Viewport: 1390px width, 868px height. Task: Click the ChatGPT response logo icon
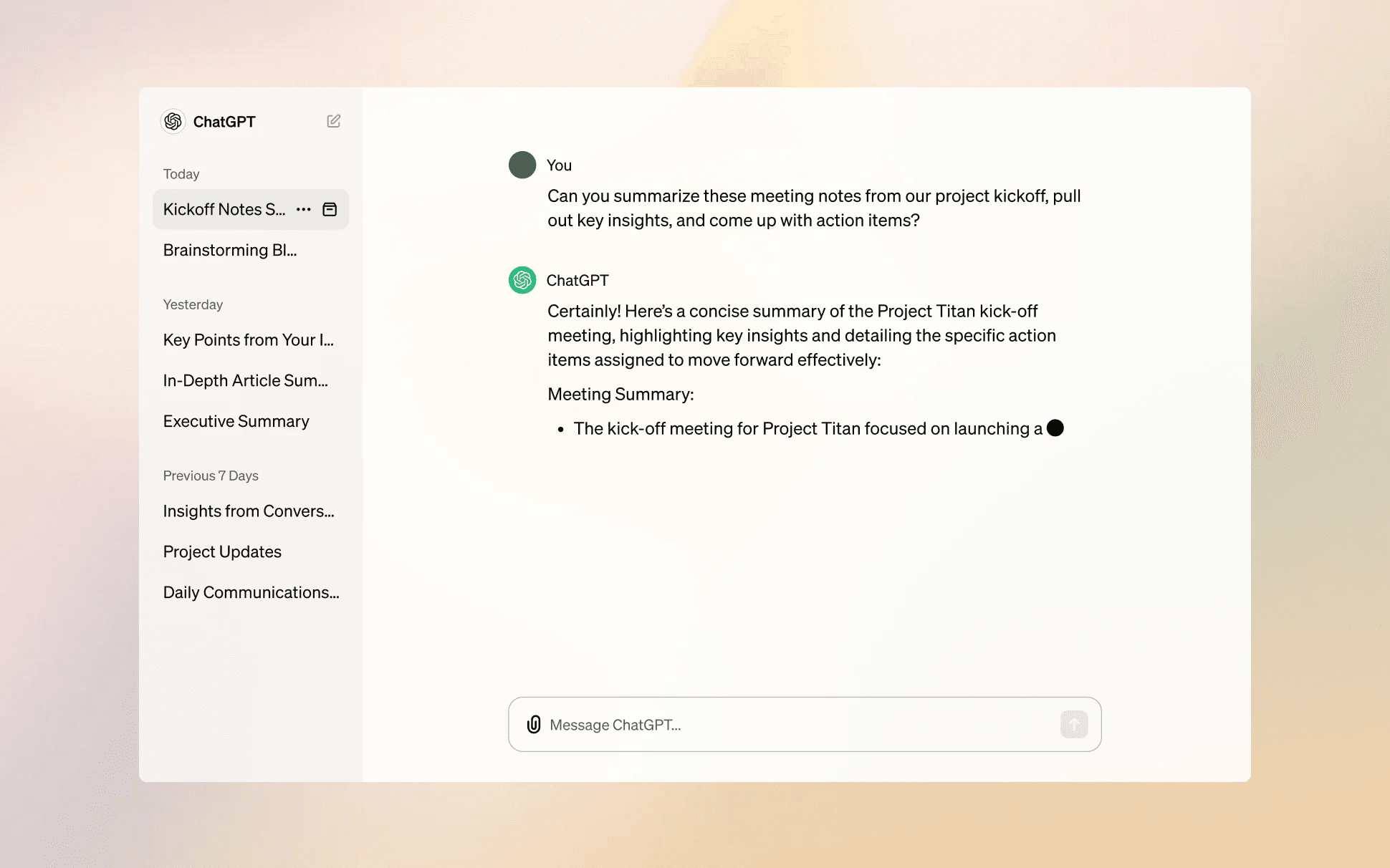tap(521, 279)
